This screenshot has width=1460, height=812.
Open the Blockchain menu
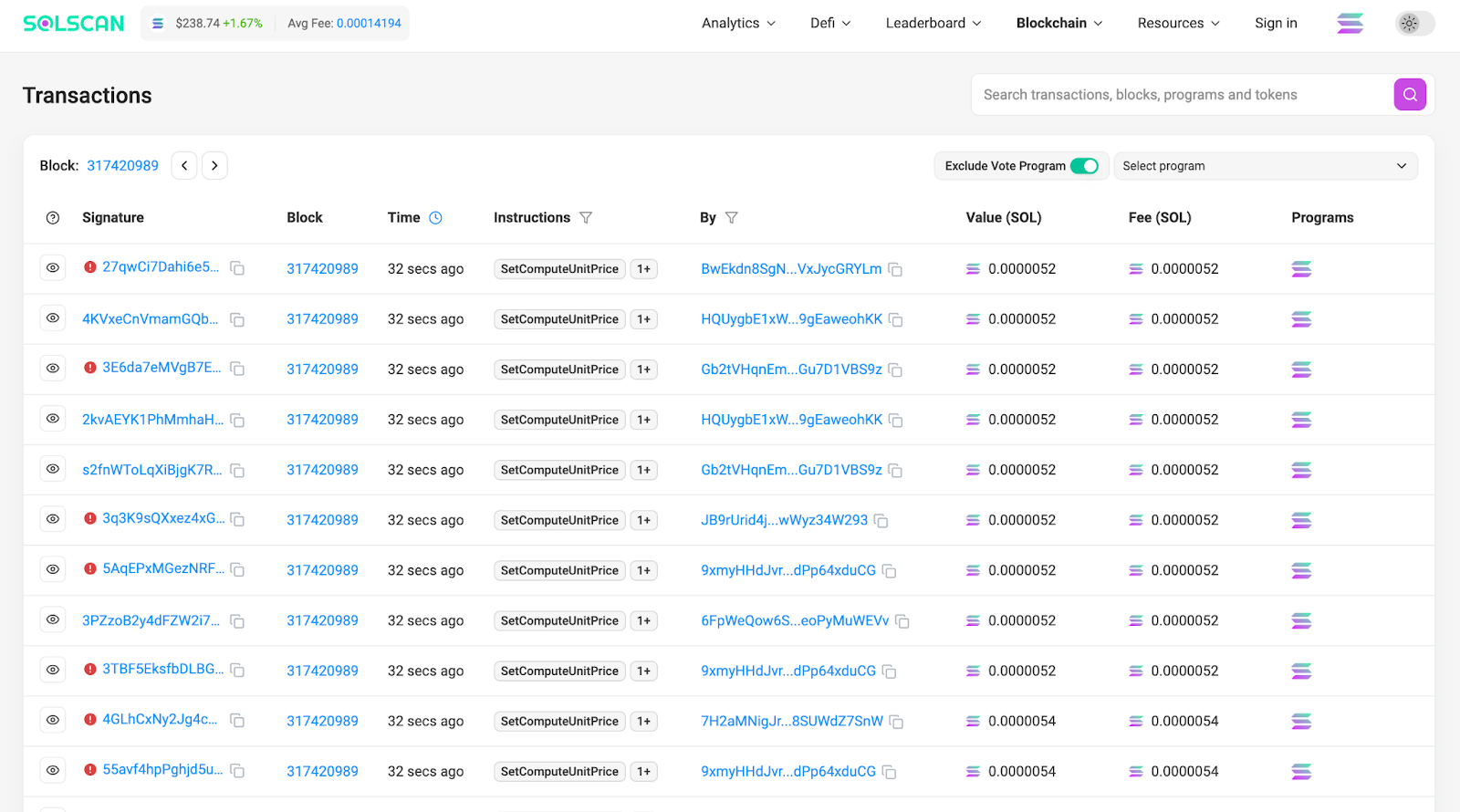[x=1058, y=24]
